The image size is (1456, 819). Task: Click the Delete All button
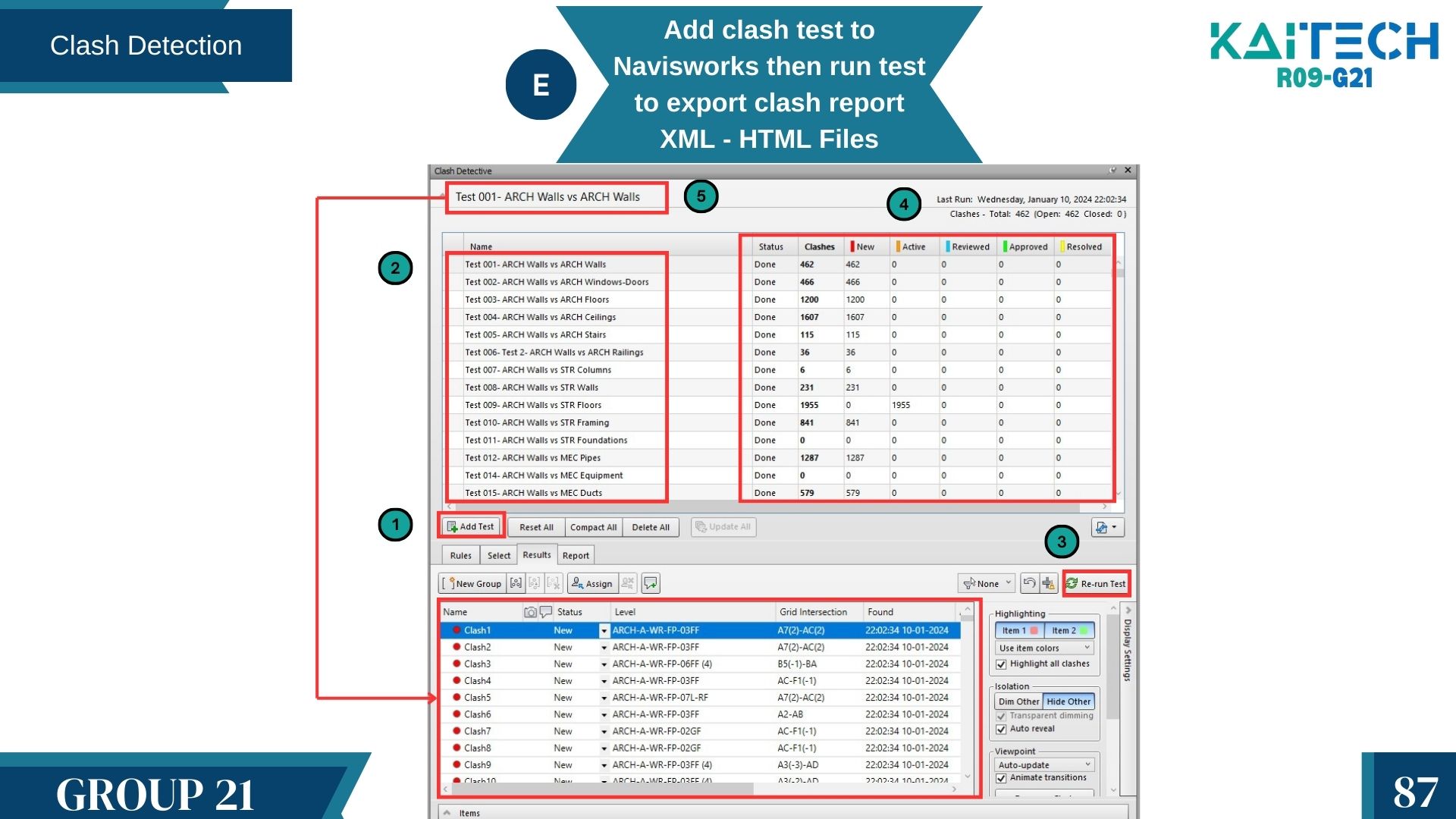click(650, 527)
